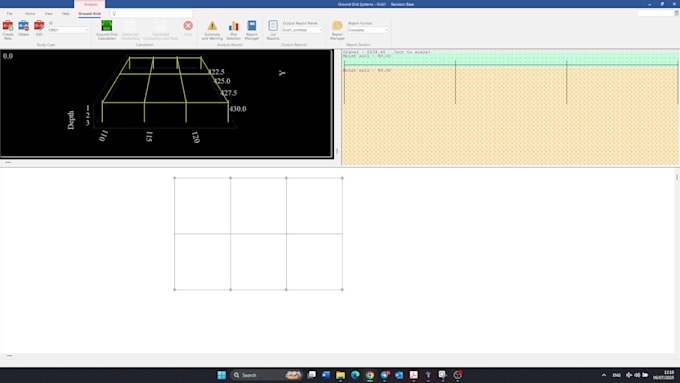Open File Explorer from taskbar
680x383 pixels.
[340, 375]
